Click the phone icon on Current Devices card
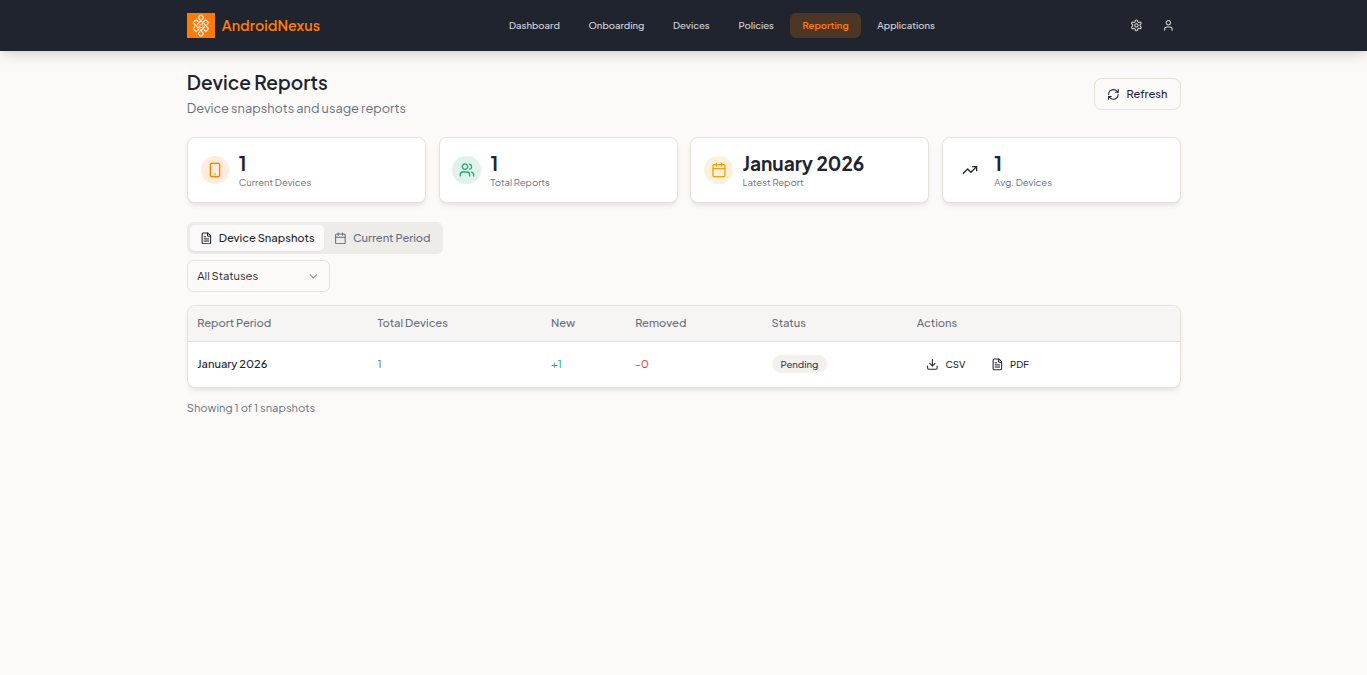1367x675 pixels. [x=214, y=170]
